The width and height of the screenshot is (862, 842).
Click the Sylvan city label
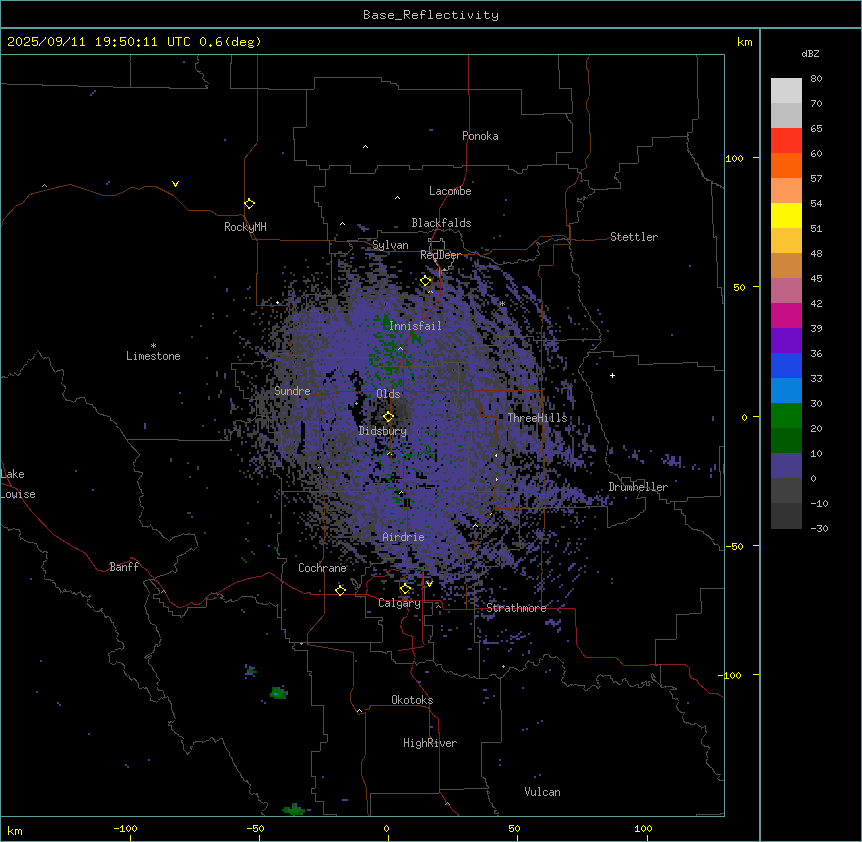(390, 245)
